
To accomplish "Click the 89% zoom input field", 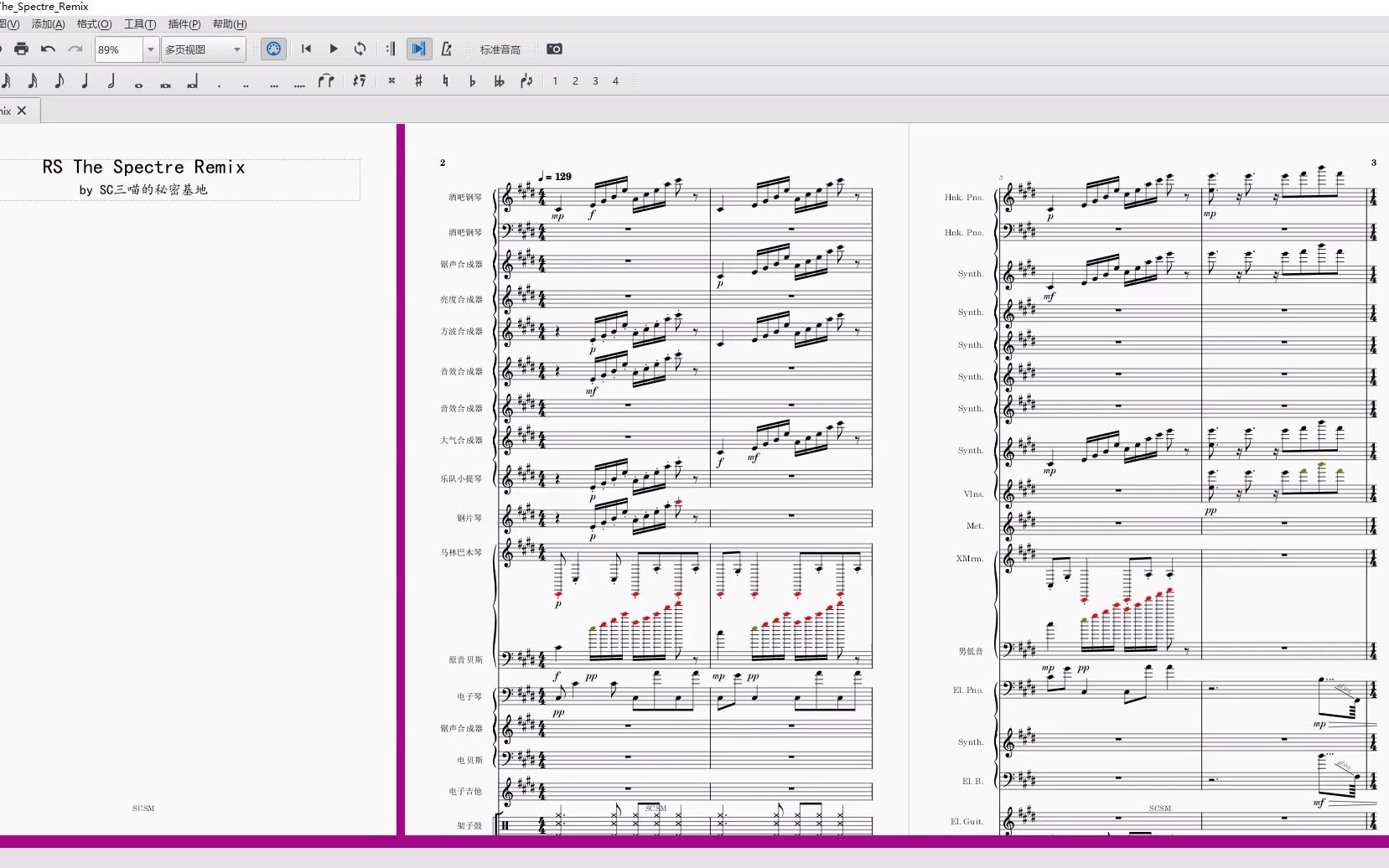I will (119, 49).
